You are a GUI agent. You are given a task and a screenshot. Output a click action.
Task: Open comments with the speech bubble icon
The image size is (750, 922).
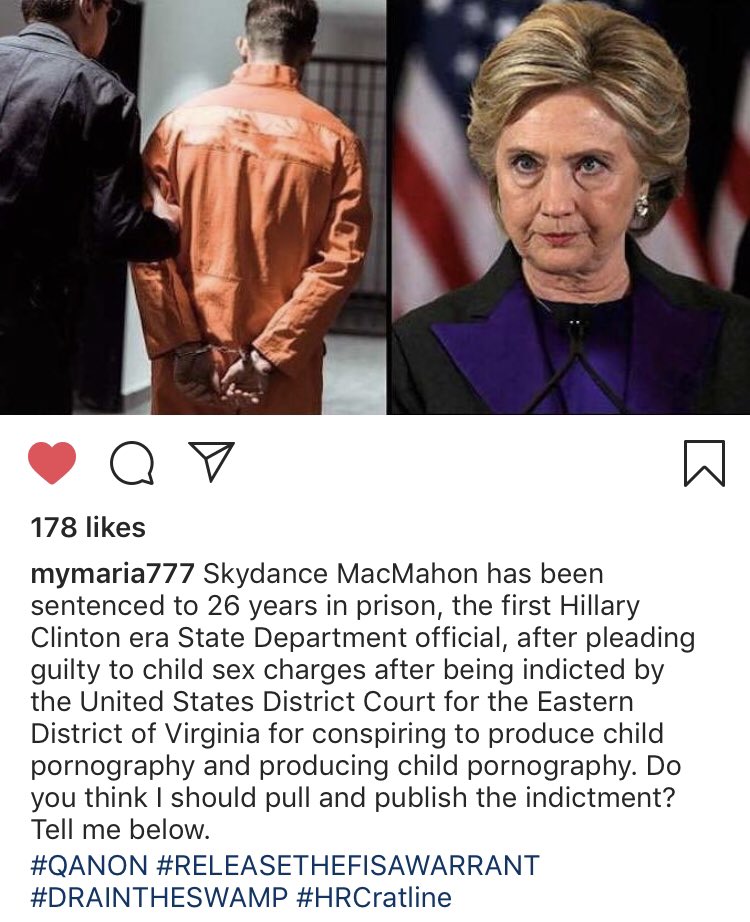tap(132, 463)
